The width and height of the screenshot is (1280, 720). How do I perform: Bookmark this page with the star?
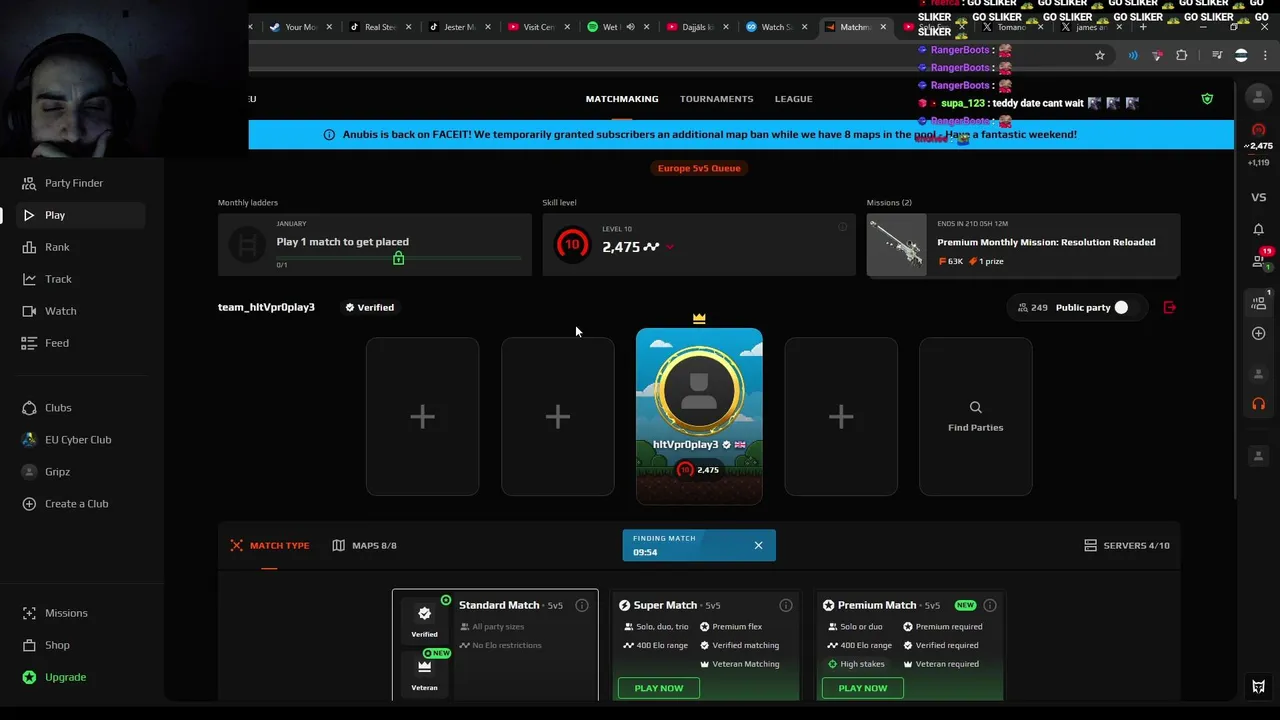tap(1100, 56)
